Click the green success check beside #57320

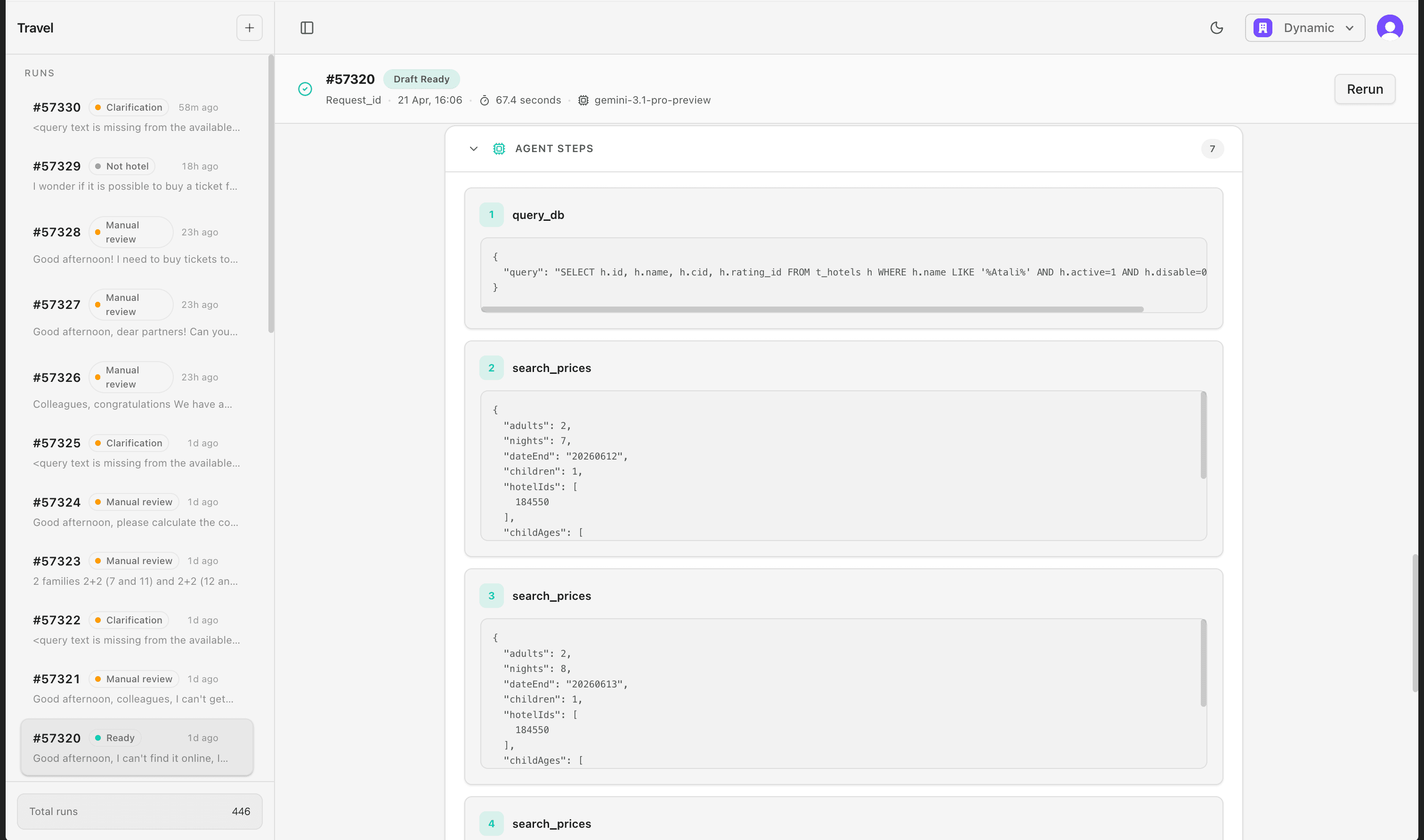tap(305, 89)
